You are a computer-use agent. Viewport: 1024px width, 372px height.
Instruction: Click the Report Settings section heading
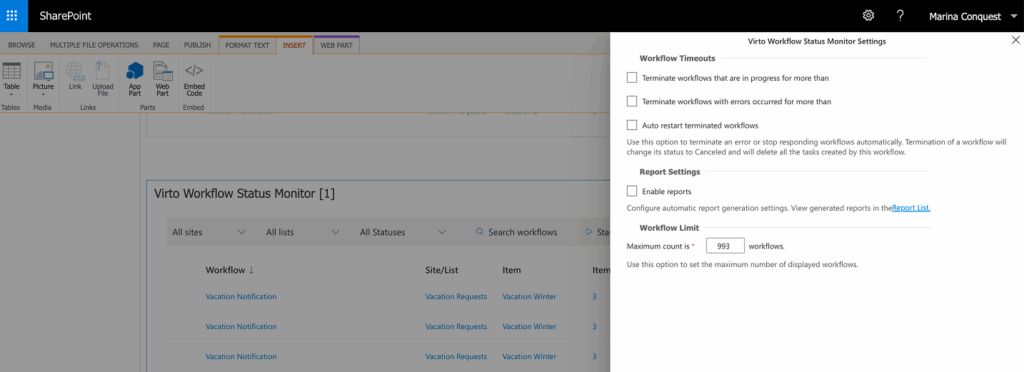pyautogui.click(x=670, y=172)
